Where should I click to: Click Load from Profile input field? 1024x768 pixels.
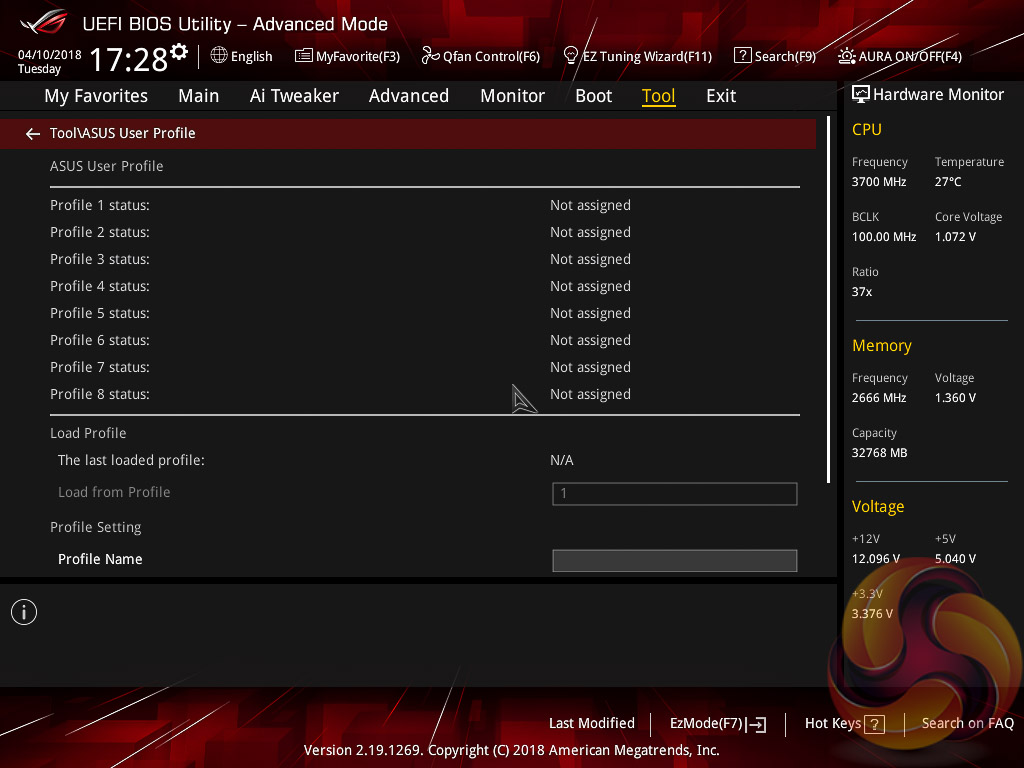[x=675, y=494]
